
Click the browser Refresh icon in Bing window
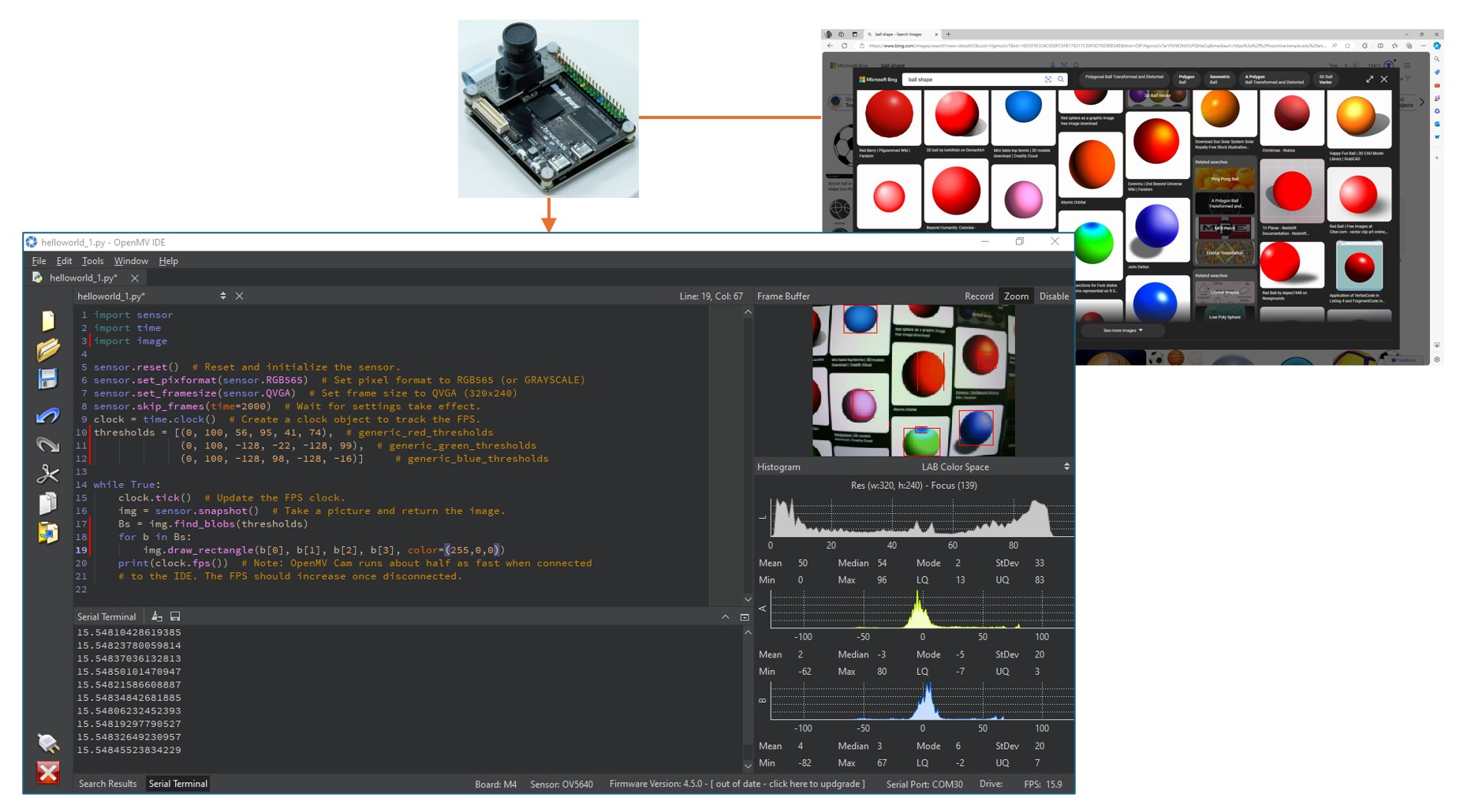[844, 46]
